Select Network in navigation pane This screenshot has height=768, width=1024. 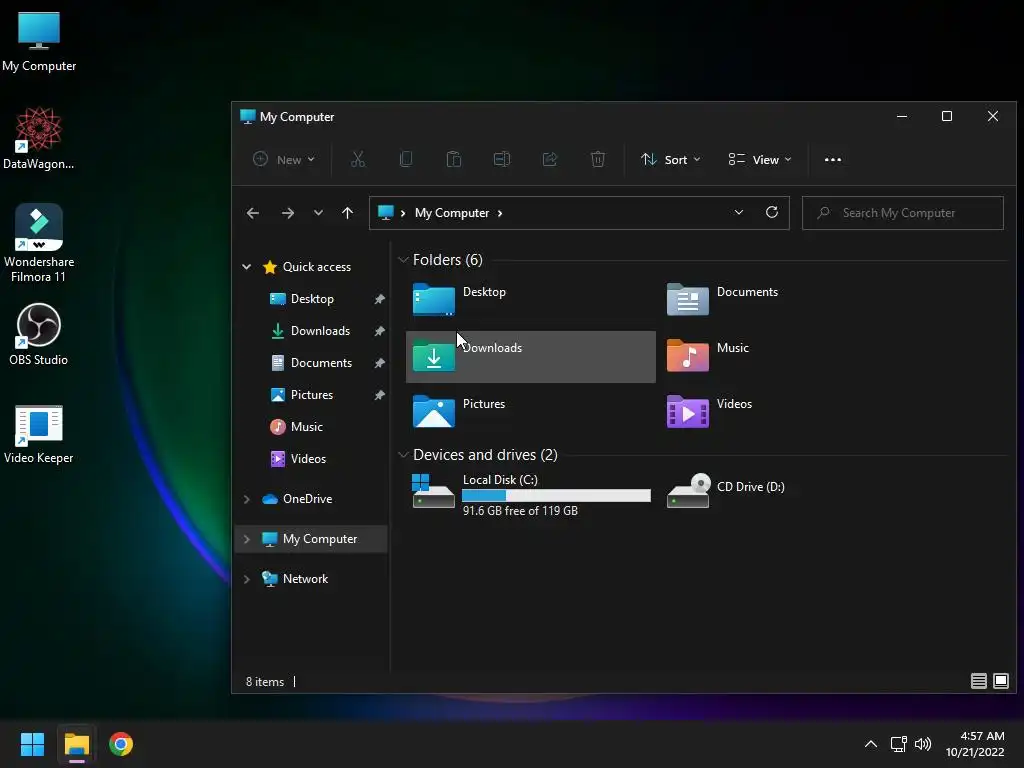305,579
